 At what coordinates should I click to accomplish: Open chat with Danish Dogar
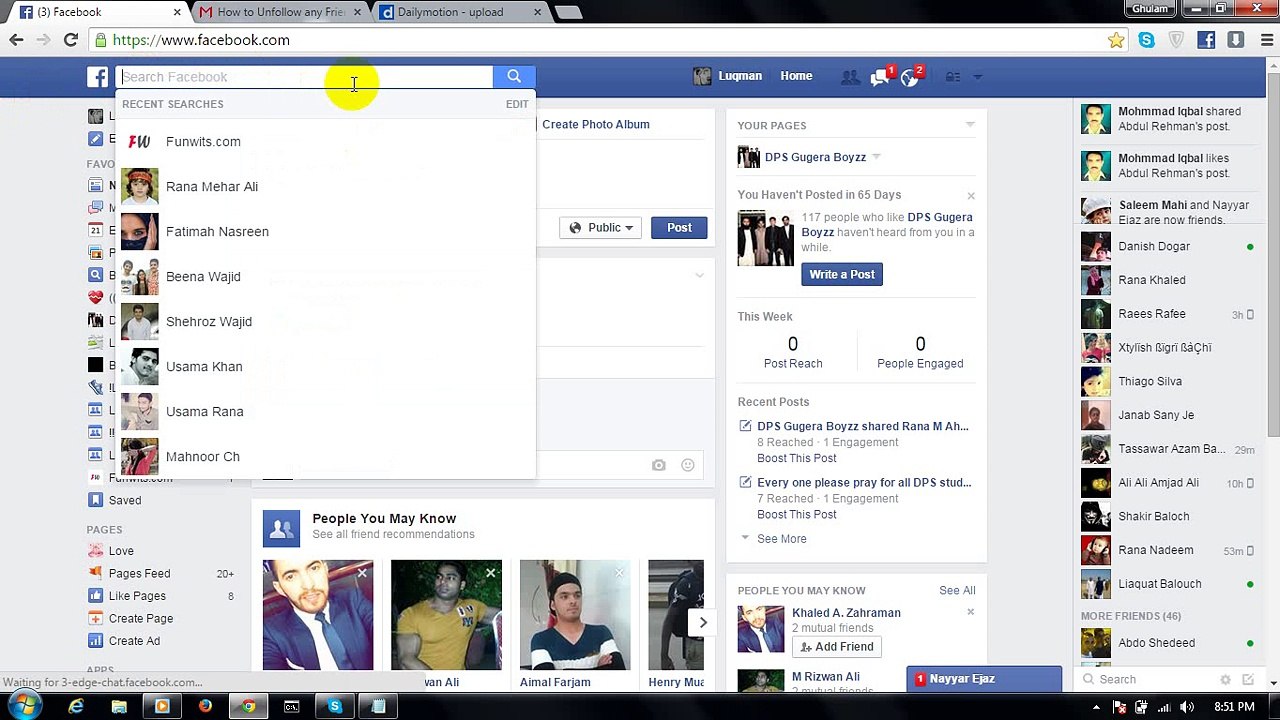(x=1168, y=246)
